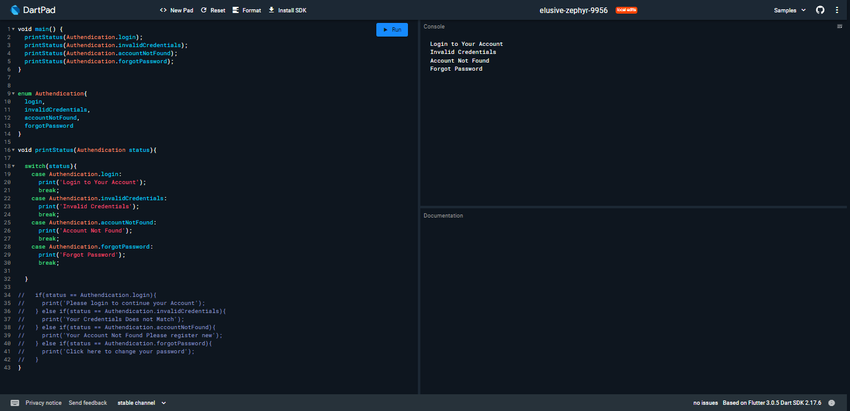The width and height of the screenshot is (850, 411).
Task: Click console output 'Account Not Found'
Action: pos(459,61)
